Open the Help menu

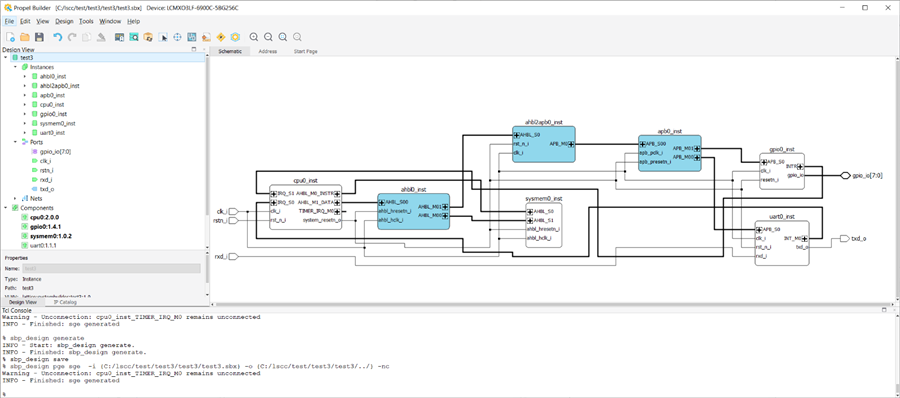(133, 21)
